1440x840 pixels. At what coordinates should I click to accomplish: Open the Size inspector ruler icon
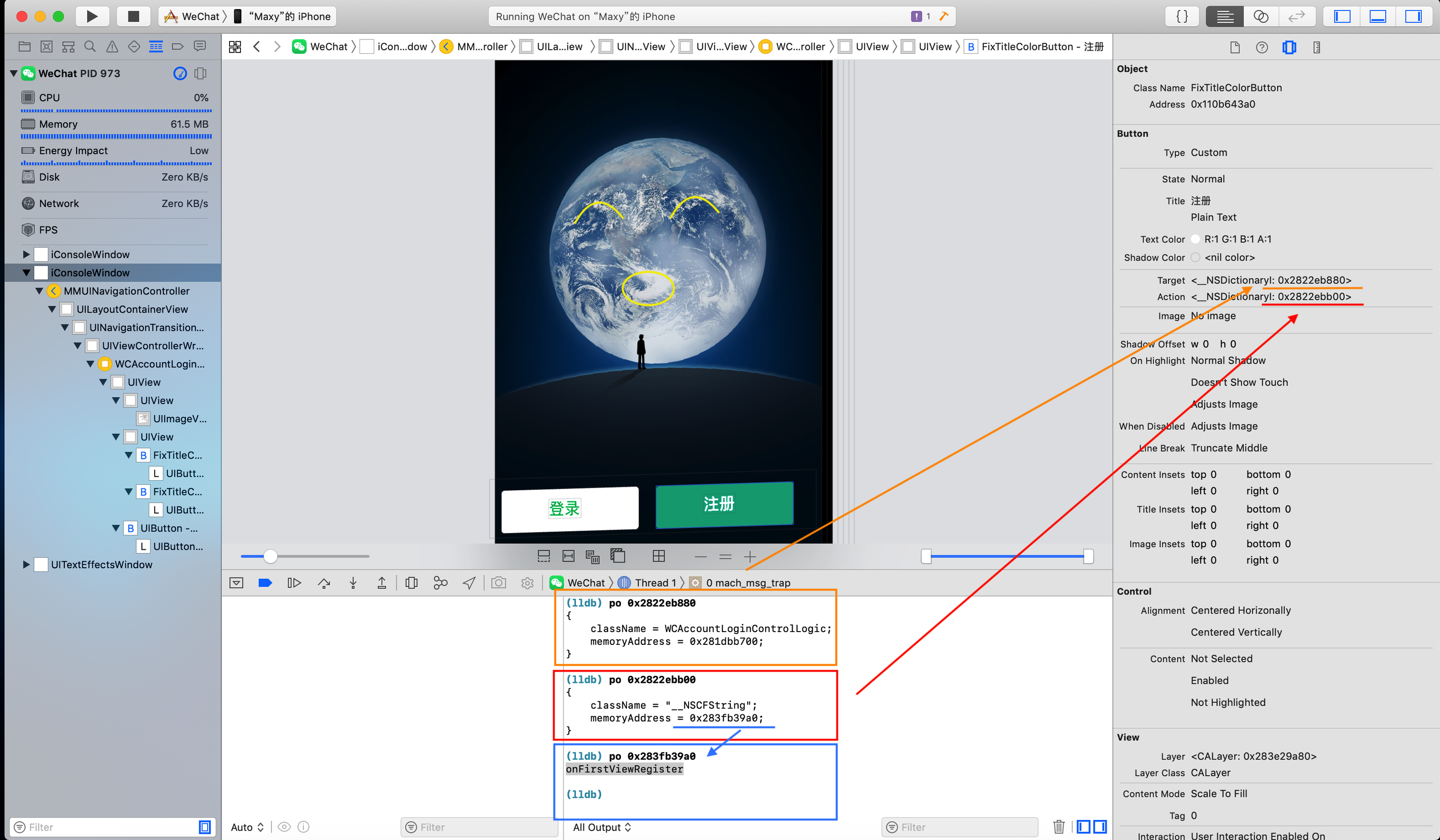pyautogui.click(x=1317, y=48)
